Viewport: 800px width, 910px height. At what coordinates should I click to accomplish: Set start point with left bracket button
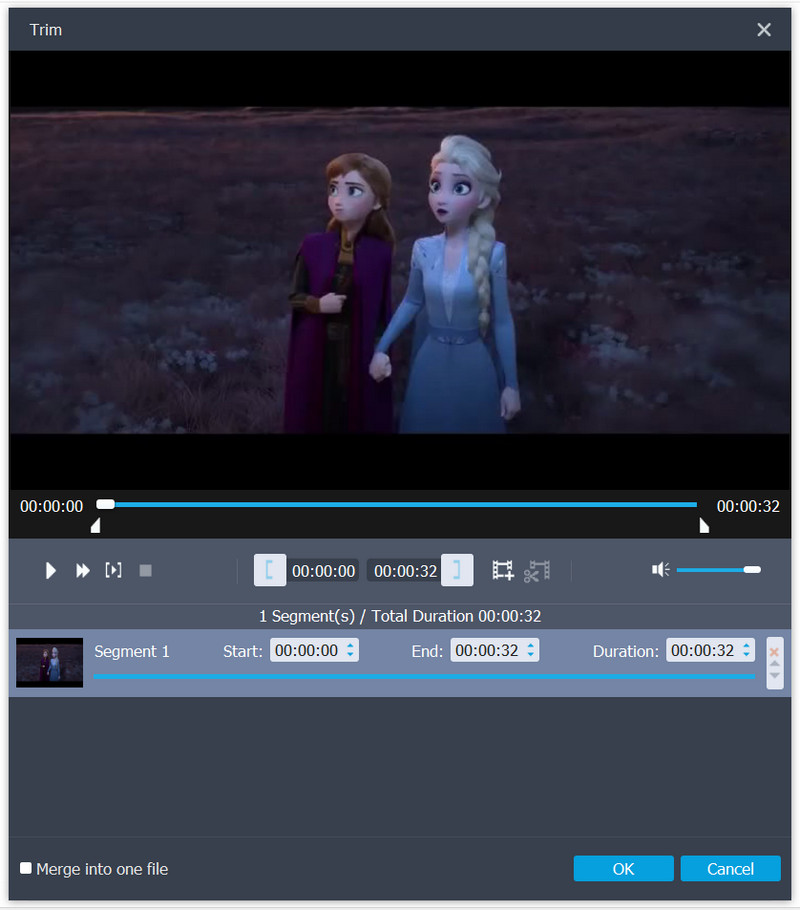coord(269,570)
